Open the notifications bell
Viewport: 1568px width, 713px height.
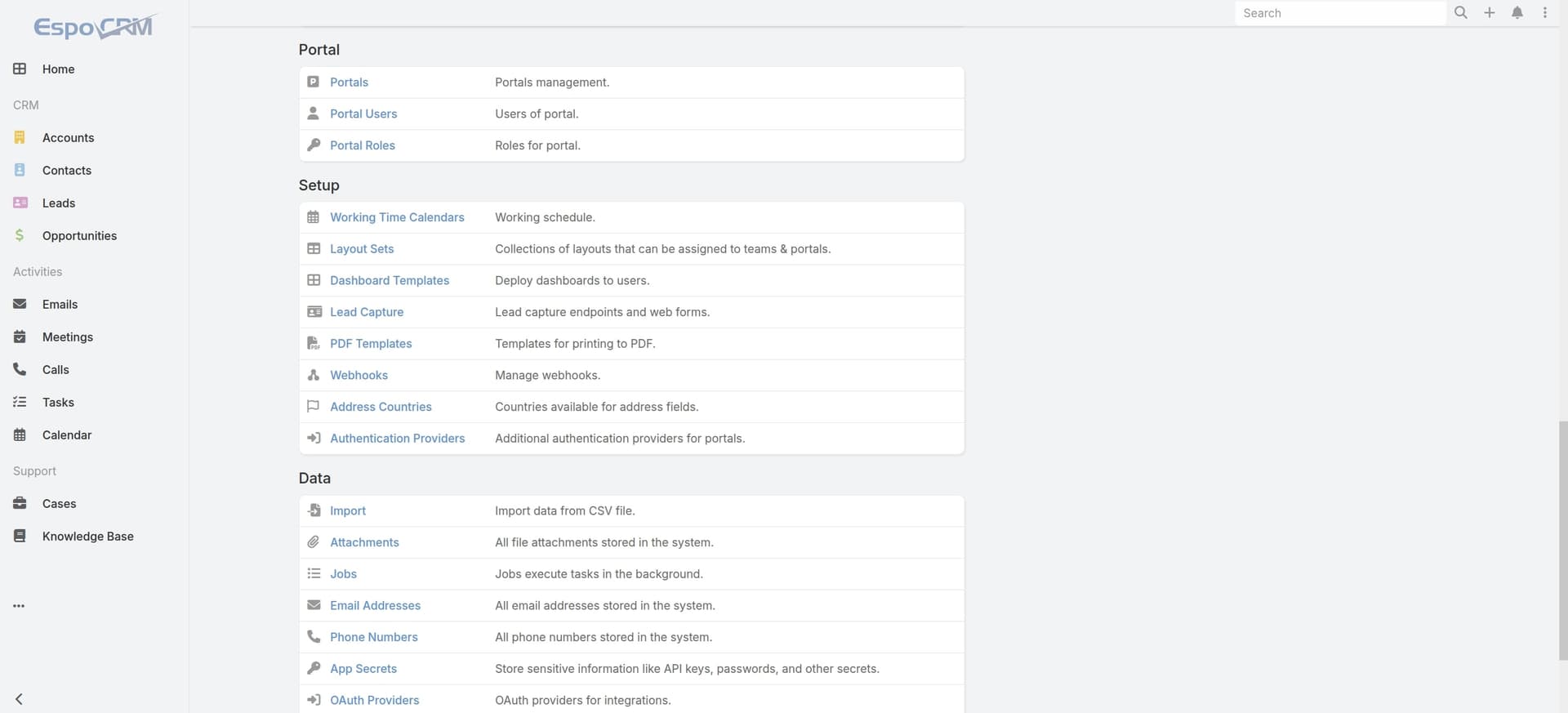click(x=1517, y=13)
